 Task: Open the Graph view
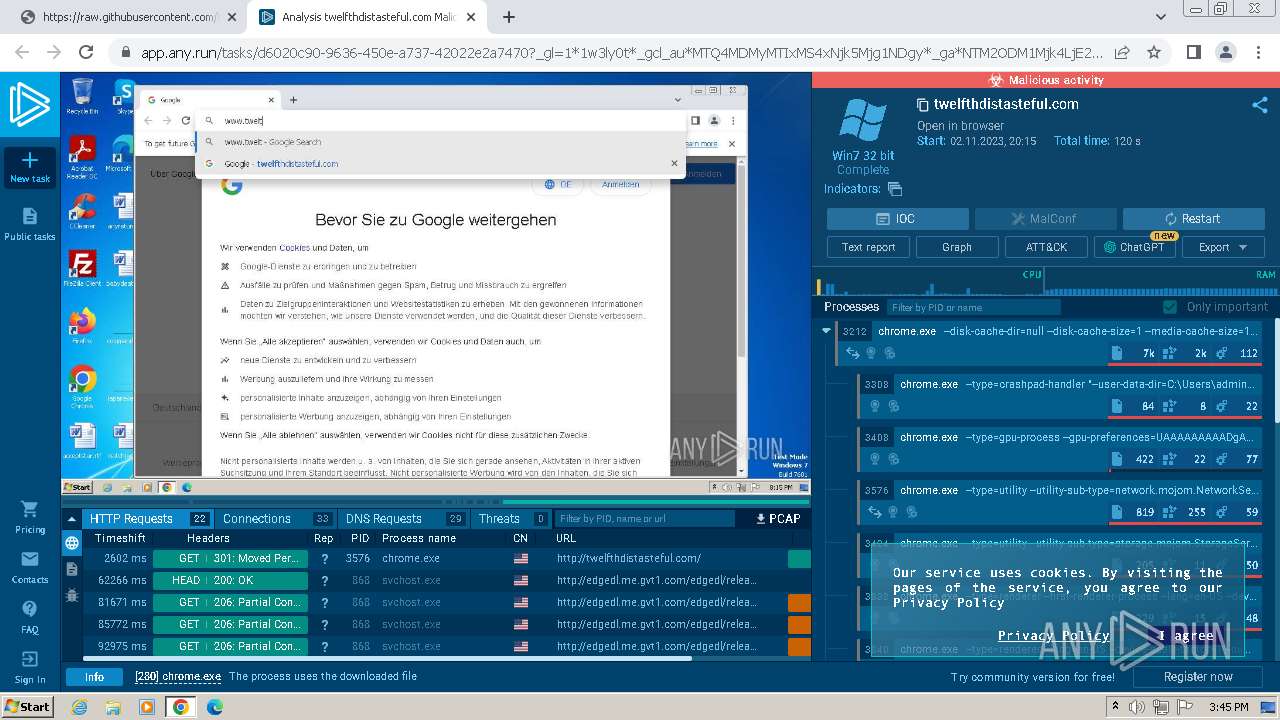[957, 247]
